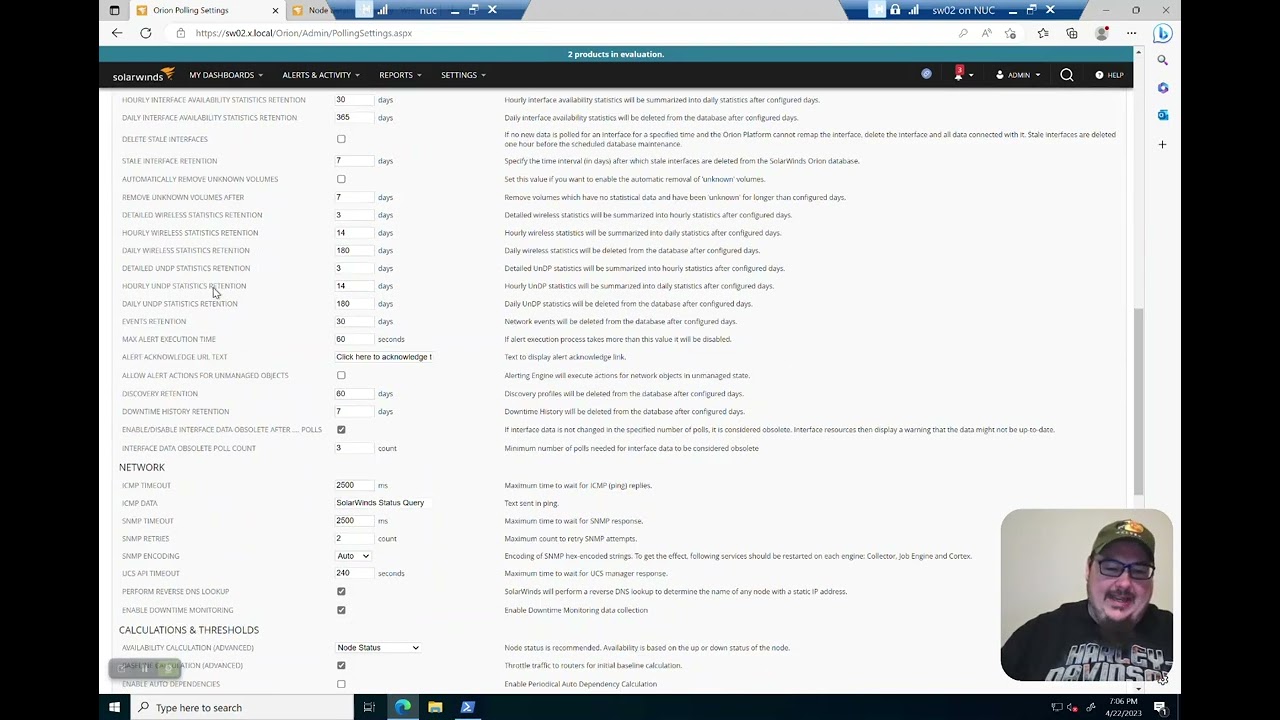
Task: Click the browser address bar URL
Action: pos(304,33)
